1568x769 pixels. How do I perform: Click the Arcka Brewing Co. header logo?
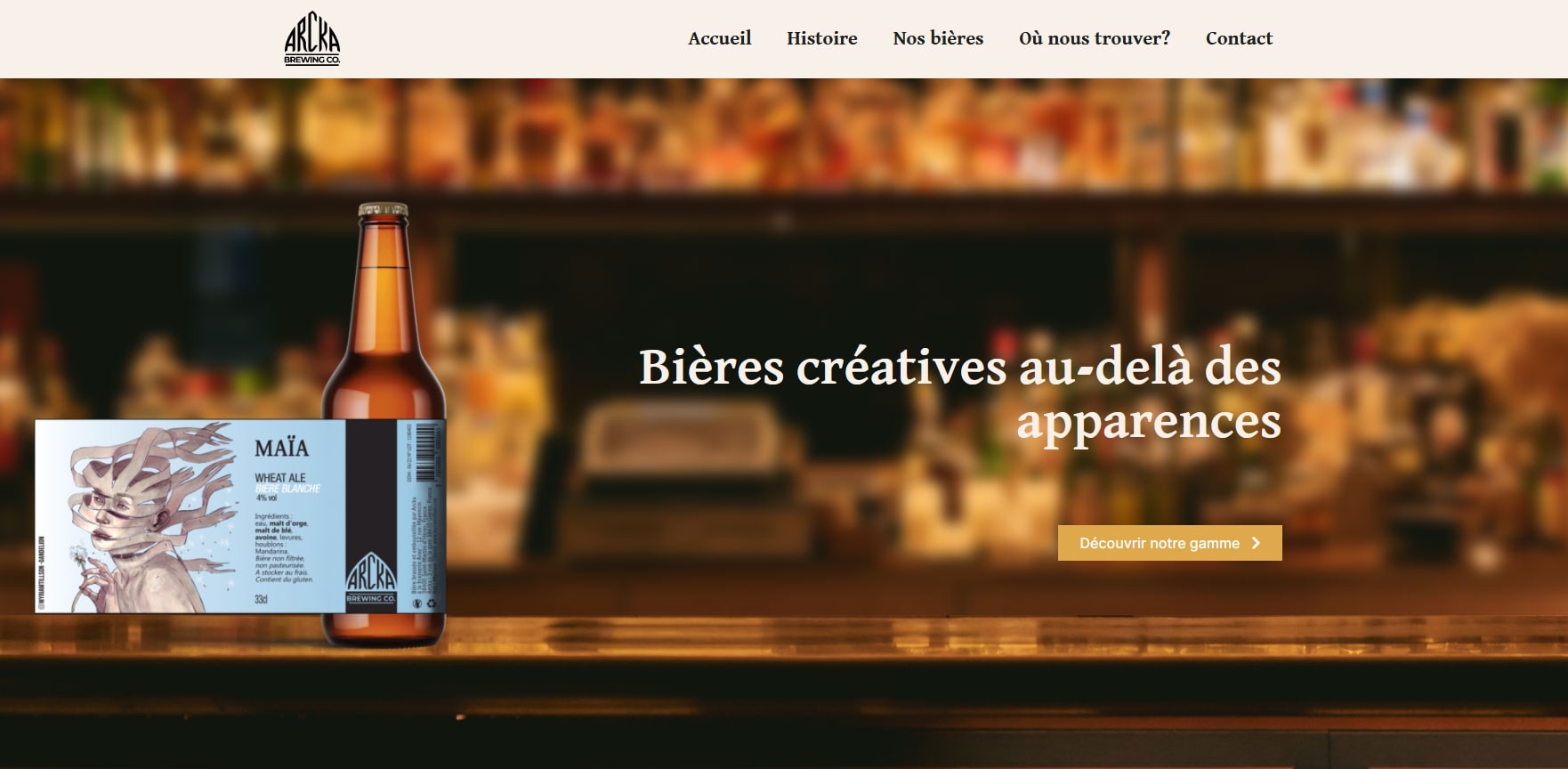tap(312, 41)
